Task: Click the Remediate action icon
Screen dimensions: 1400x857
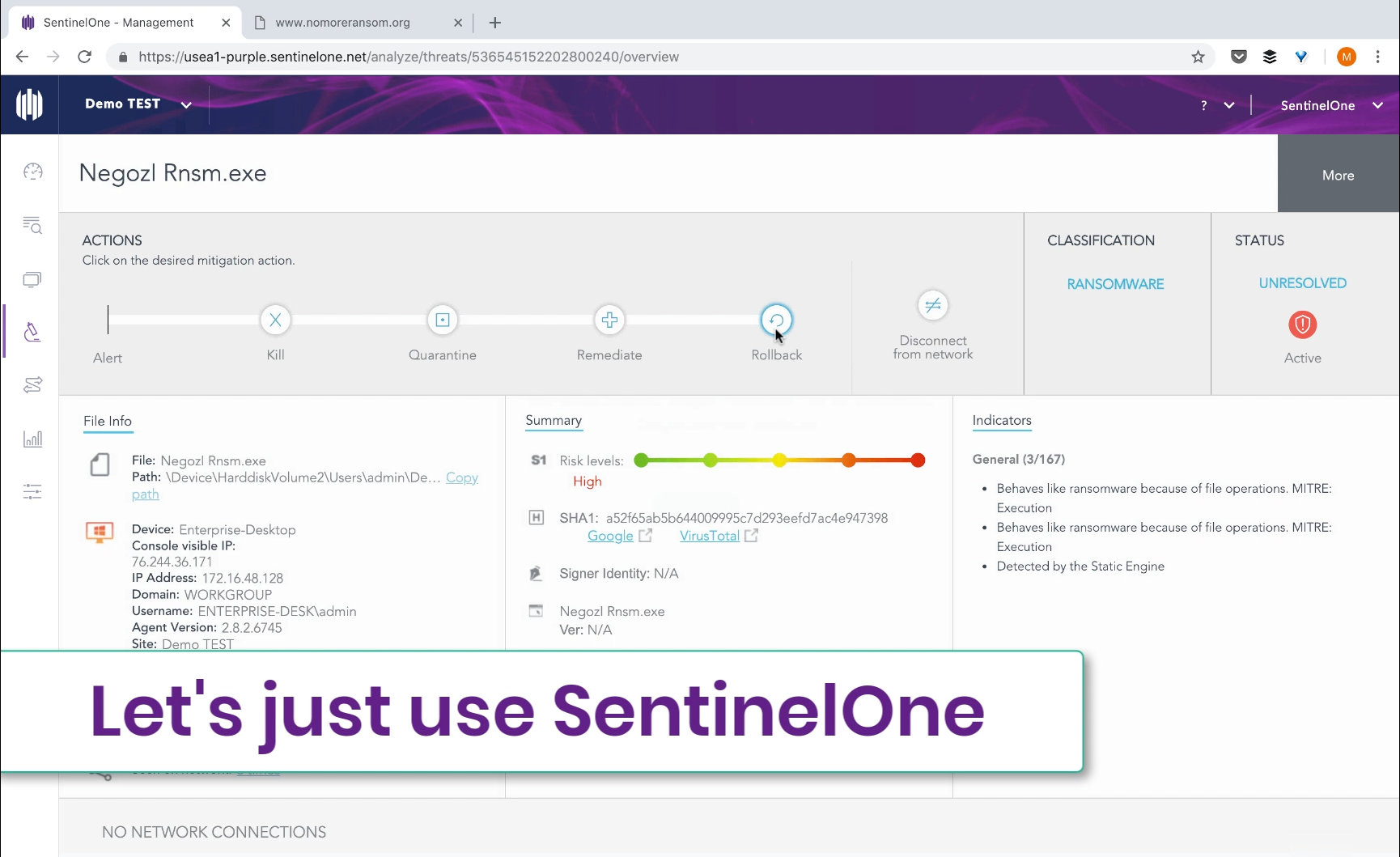Action: pos(609,320)
